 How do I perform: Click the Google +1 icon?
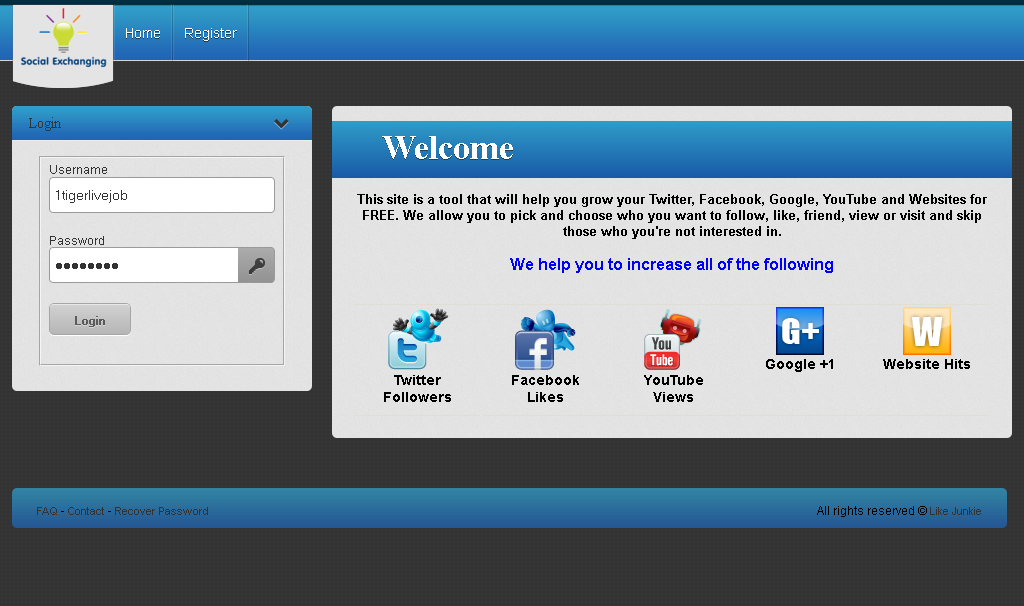tap(799, 331)
